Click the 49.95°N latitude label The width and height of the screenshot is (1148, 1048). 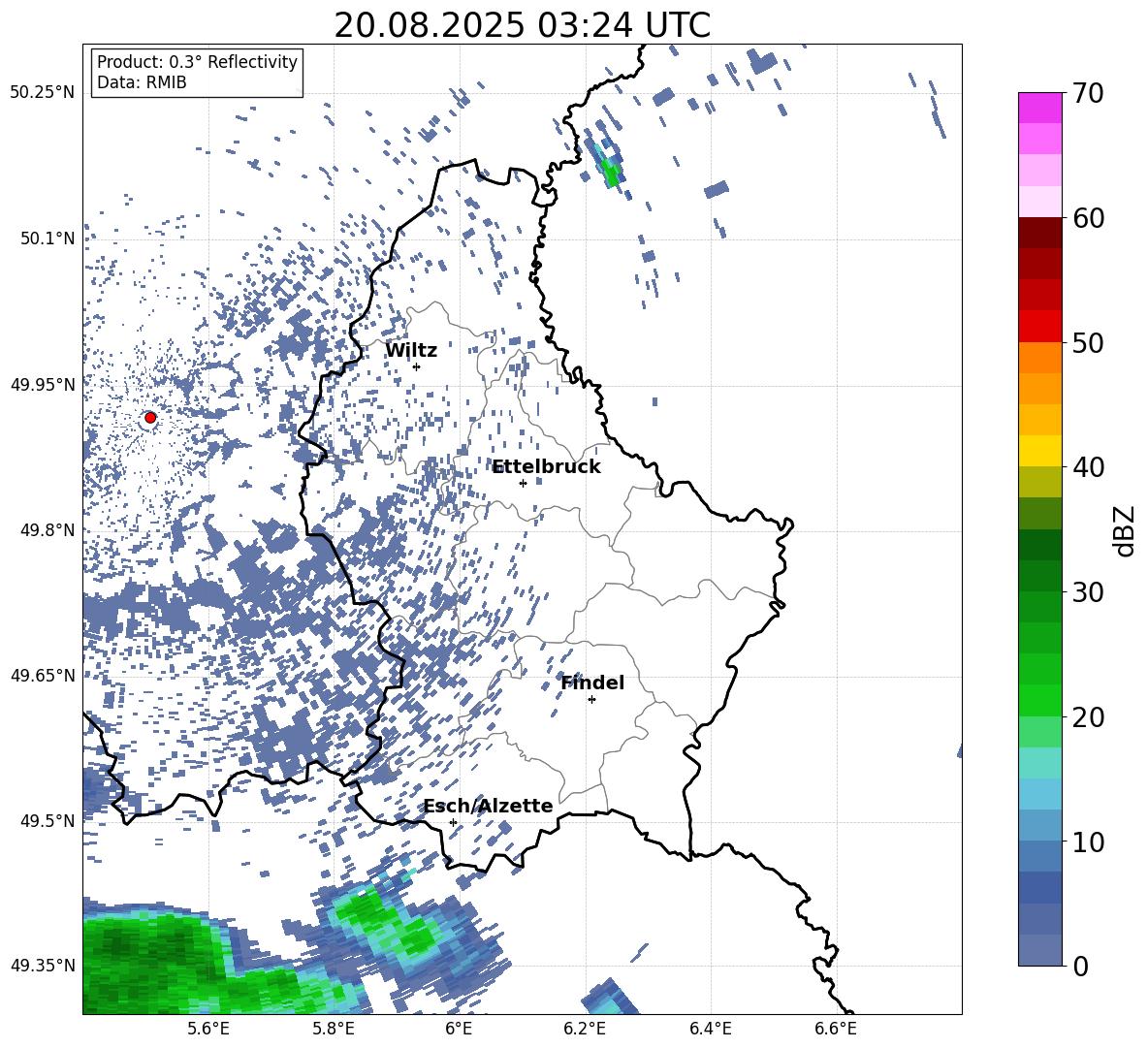[x=43, y=385]
